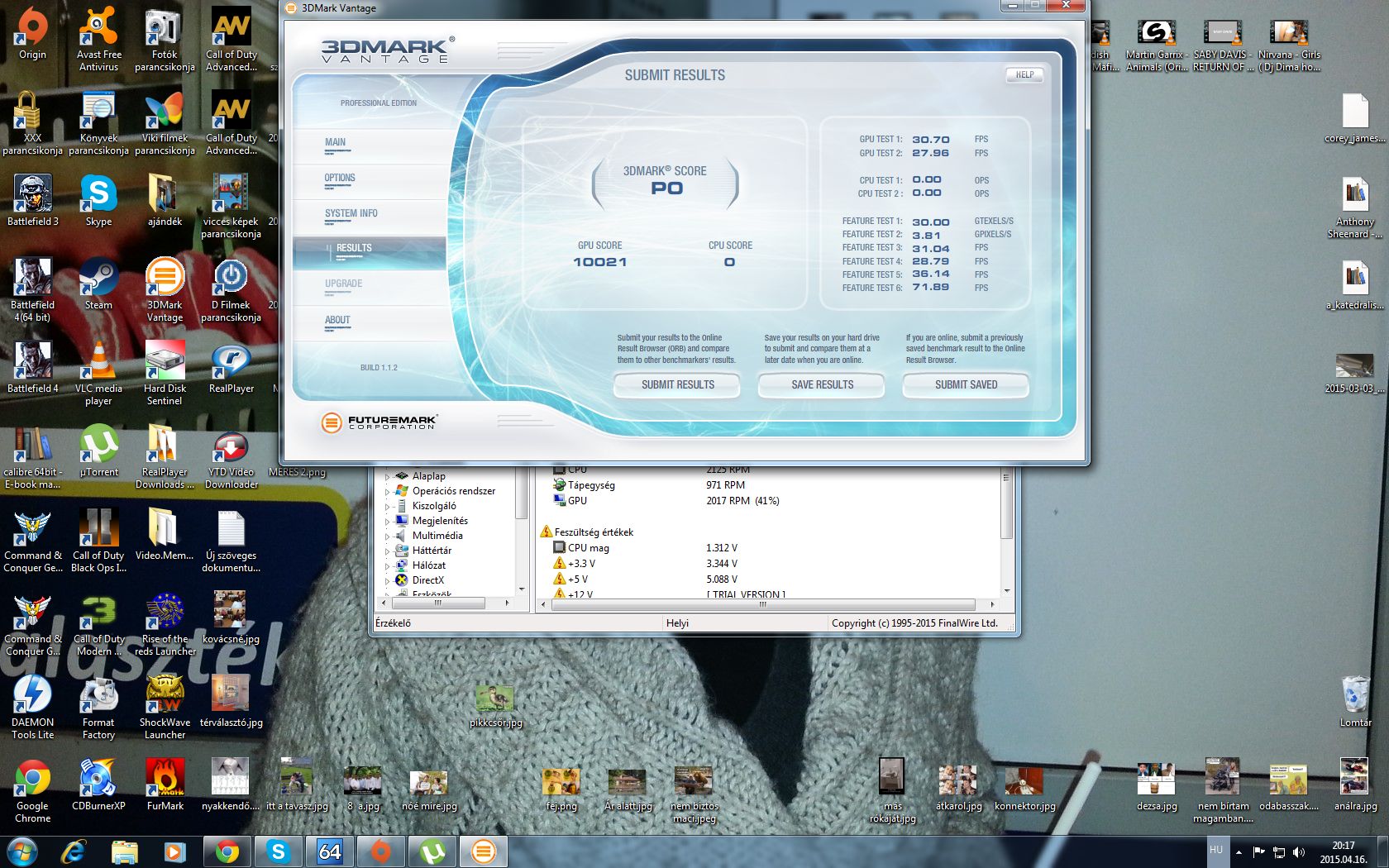The image size is (1389, 868).
Task: Launch FurMark desktop icon
Action: click(165, 785)
